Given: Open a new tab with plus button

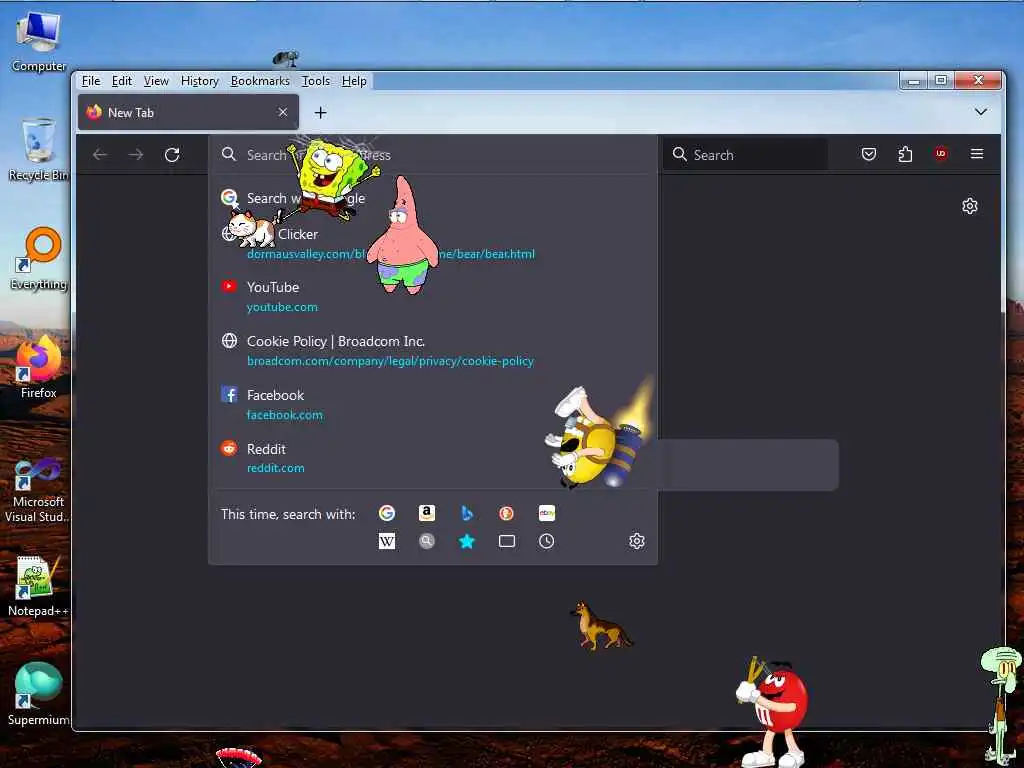Looking at the screenshot, I should click(320, 113).
